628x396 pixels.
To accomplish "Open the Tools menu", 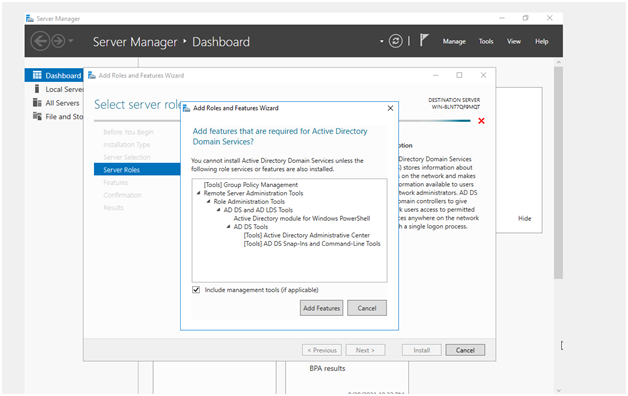I will (x=486, y=41).
